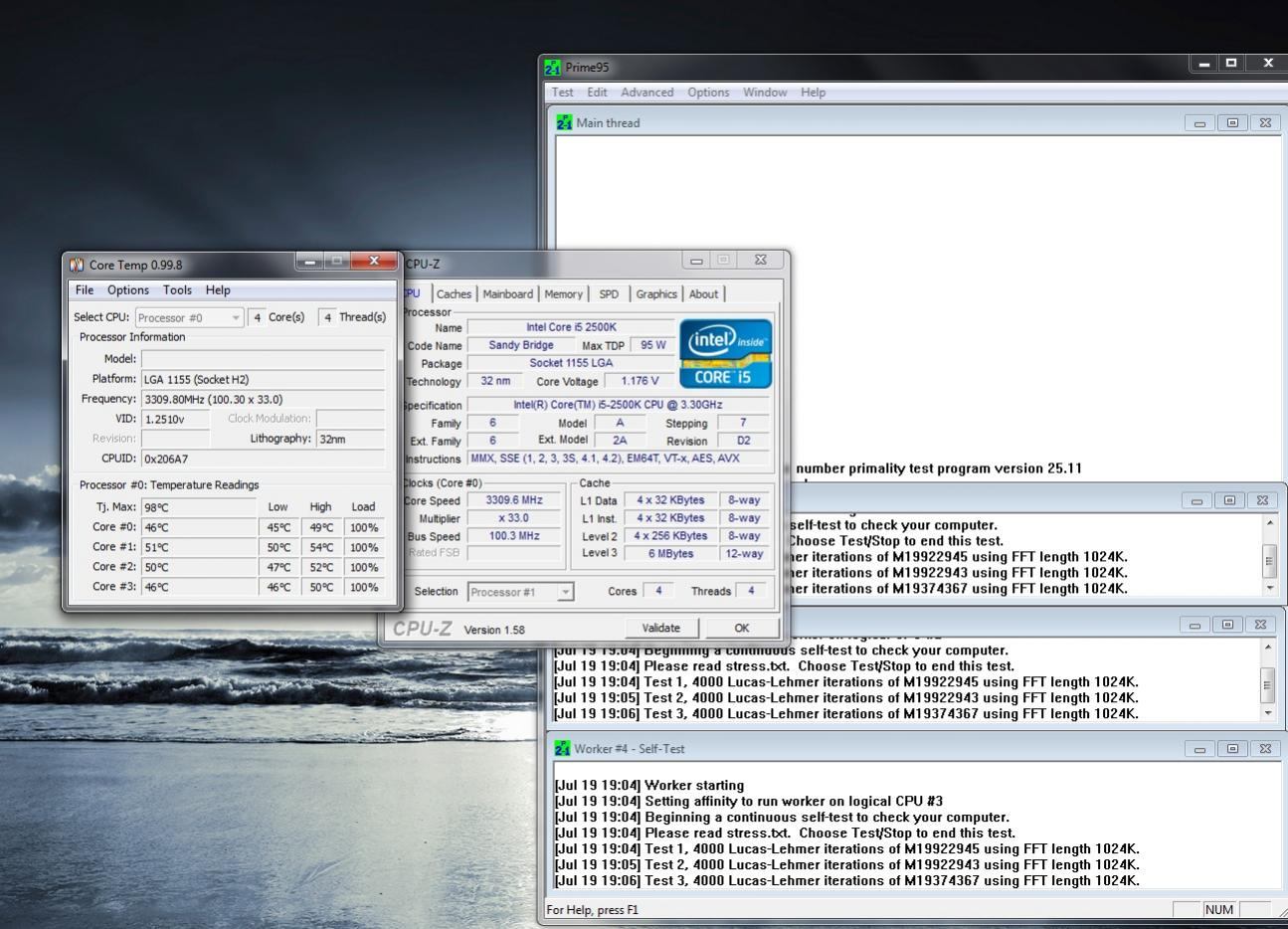Click the Lithography field showing 32nm

pyautogui.click(x=350, y=439)
